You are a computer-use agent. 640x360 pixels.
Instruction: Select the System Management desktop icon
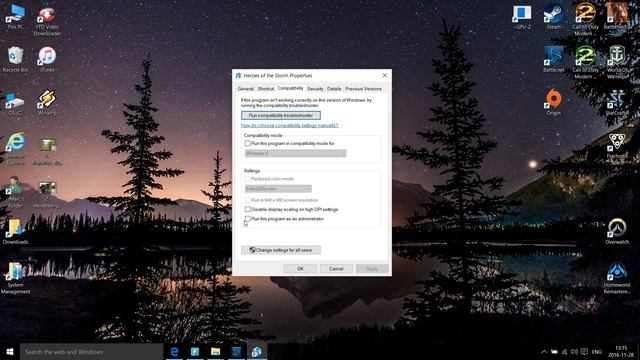click(x=16, y=278)
